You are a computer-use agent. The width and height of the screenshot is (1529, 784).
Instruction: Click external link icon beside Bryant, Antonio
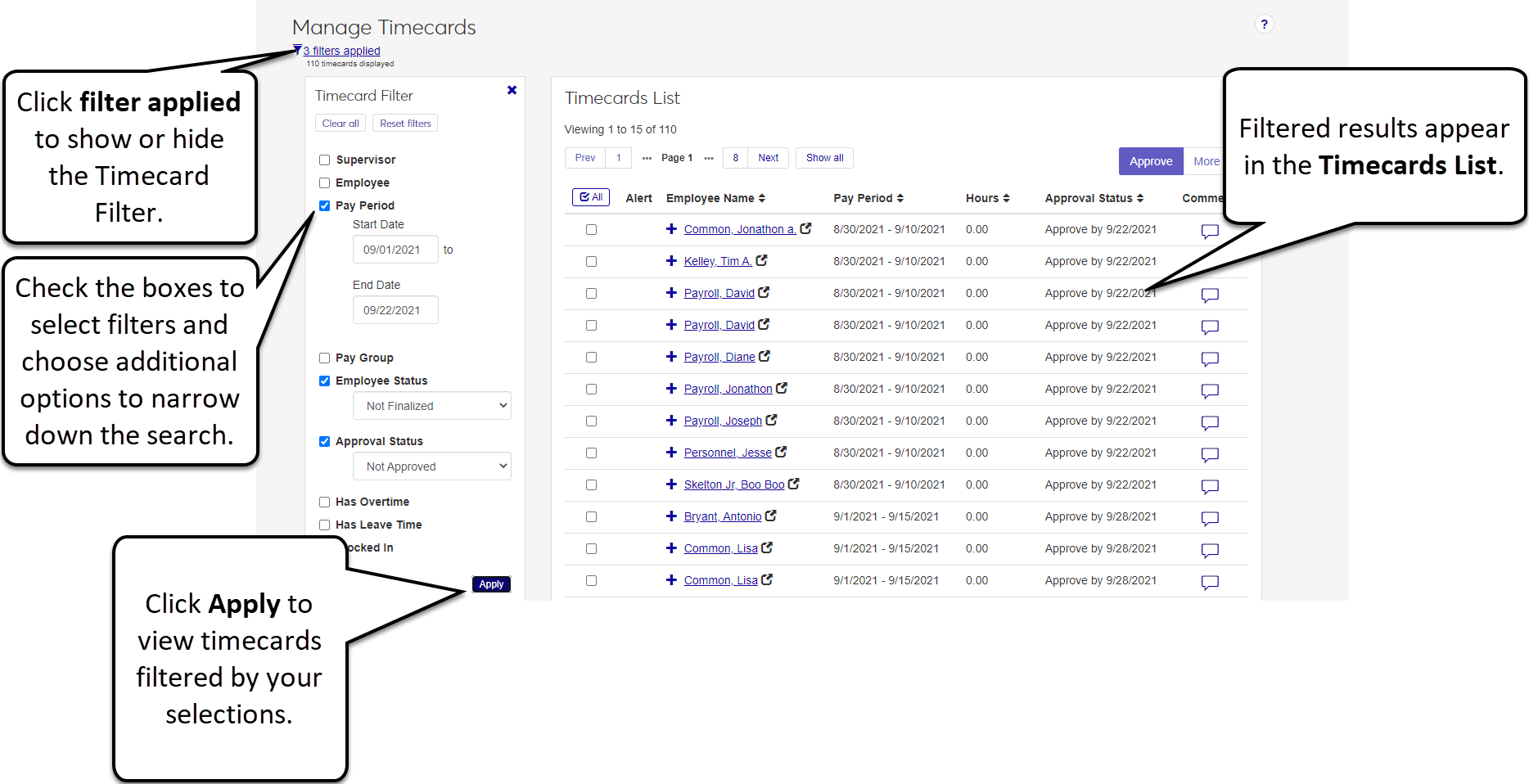click(x=770, y=516)
